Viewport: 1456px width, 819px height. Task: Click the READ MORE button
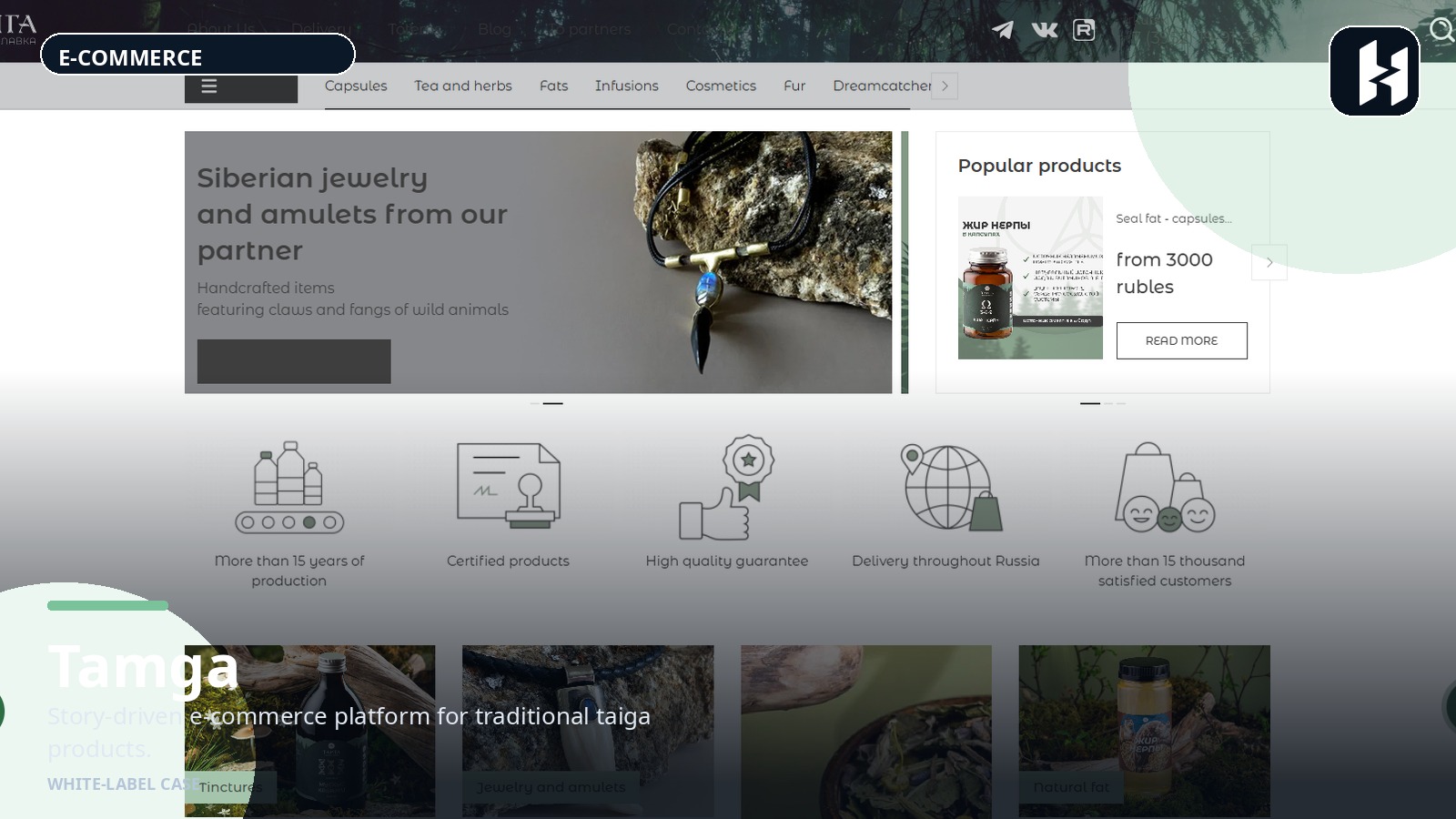pos(1181,340)
